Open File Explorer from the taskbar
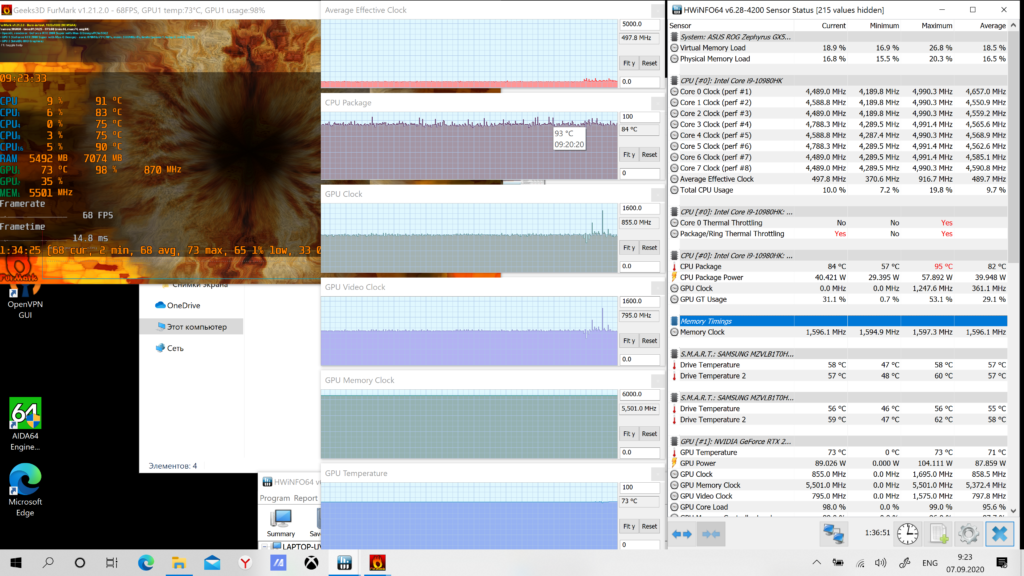 [x=179, y=562]
